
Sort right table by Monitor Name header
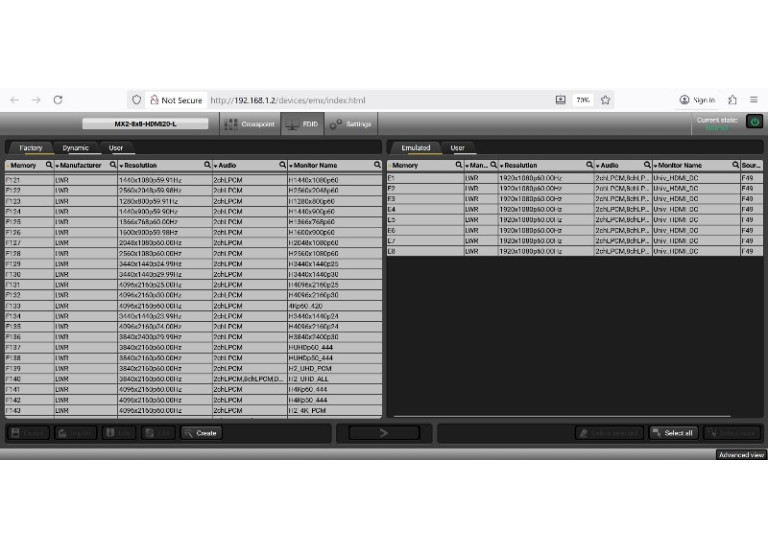(x=680, y=166)
